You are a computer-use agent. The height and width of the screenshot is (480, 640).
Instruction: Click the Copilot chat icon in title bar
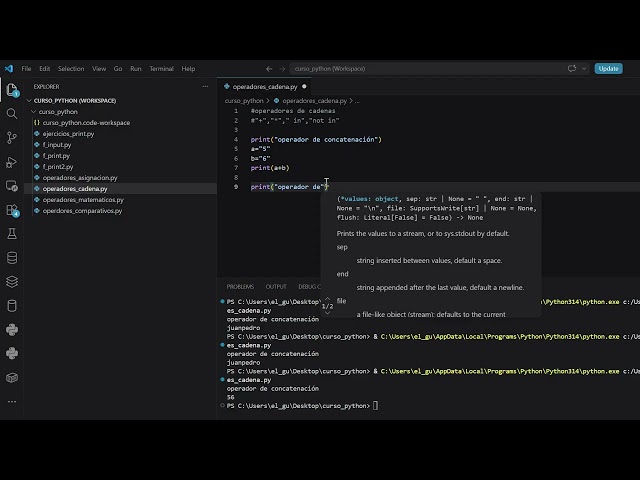(x=572, y=69)
